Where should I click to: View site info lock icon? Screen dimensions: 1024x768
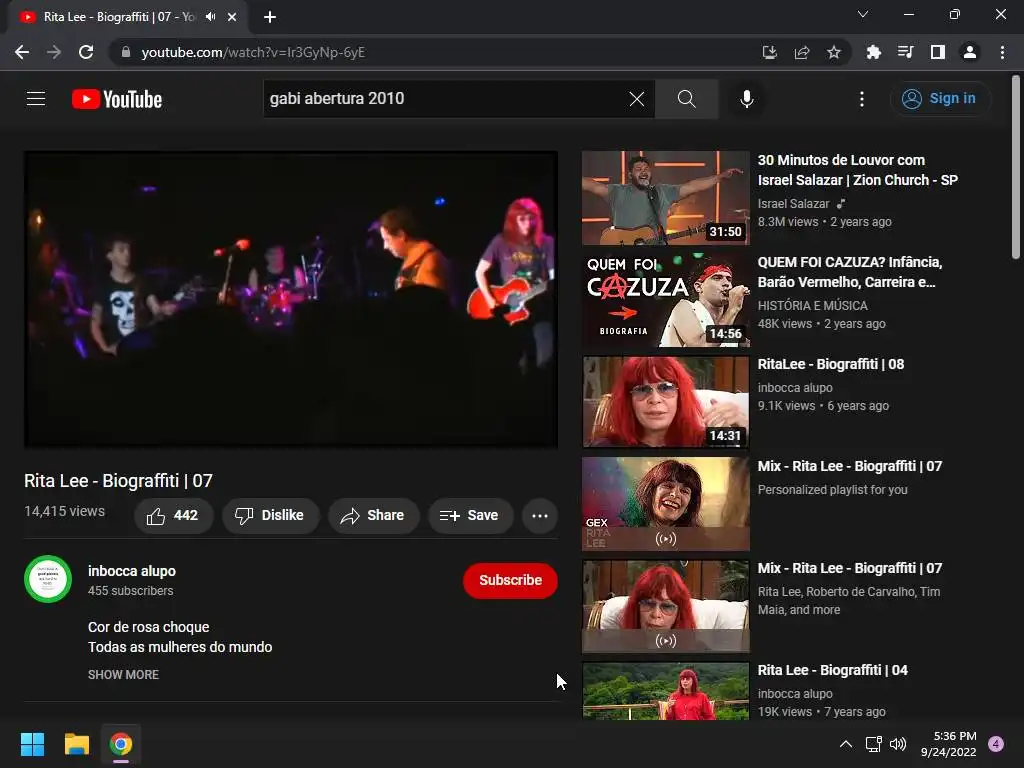(126, 52)
